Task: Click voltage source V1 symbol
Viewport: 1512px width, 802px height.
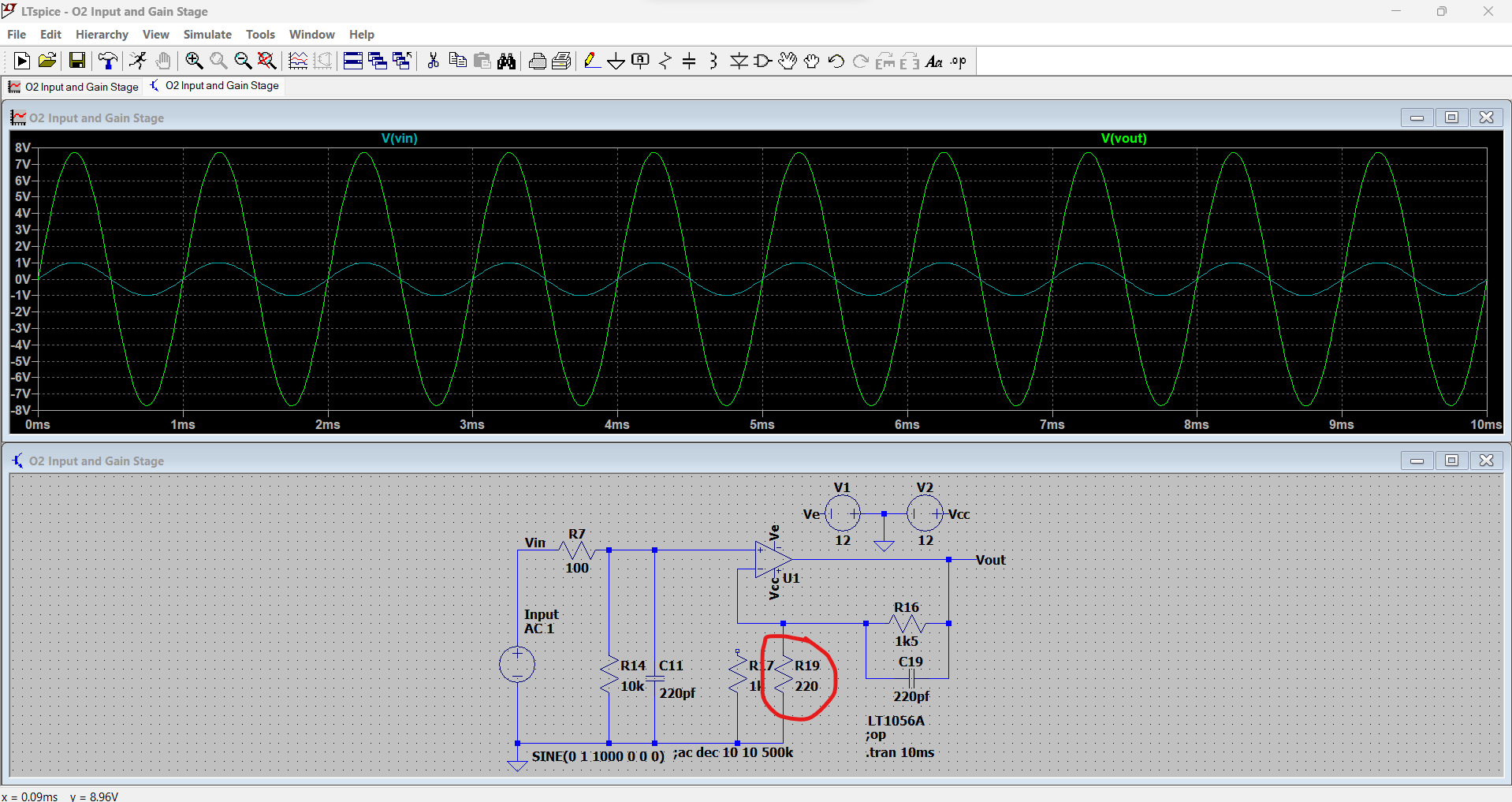Action: [843, 514]
